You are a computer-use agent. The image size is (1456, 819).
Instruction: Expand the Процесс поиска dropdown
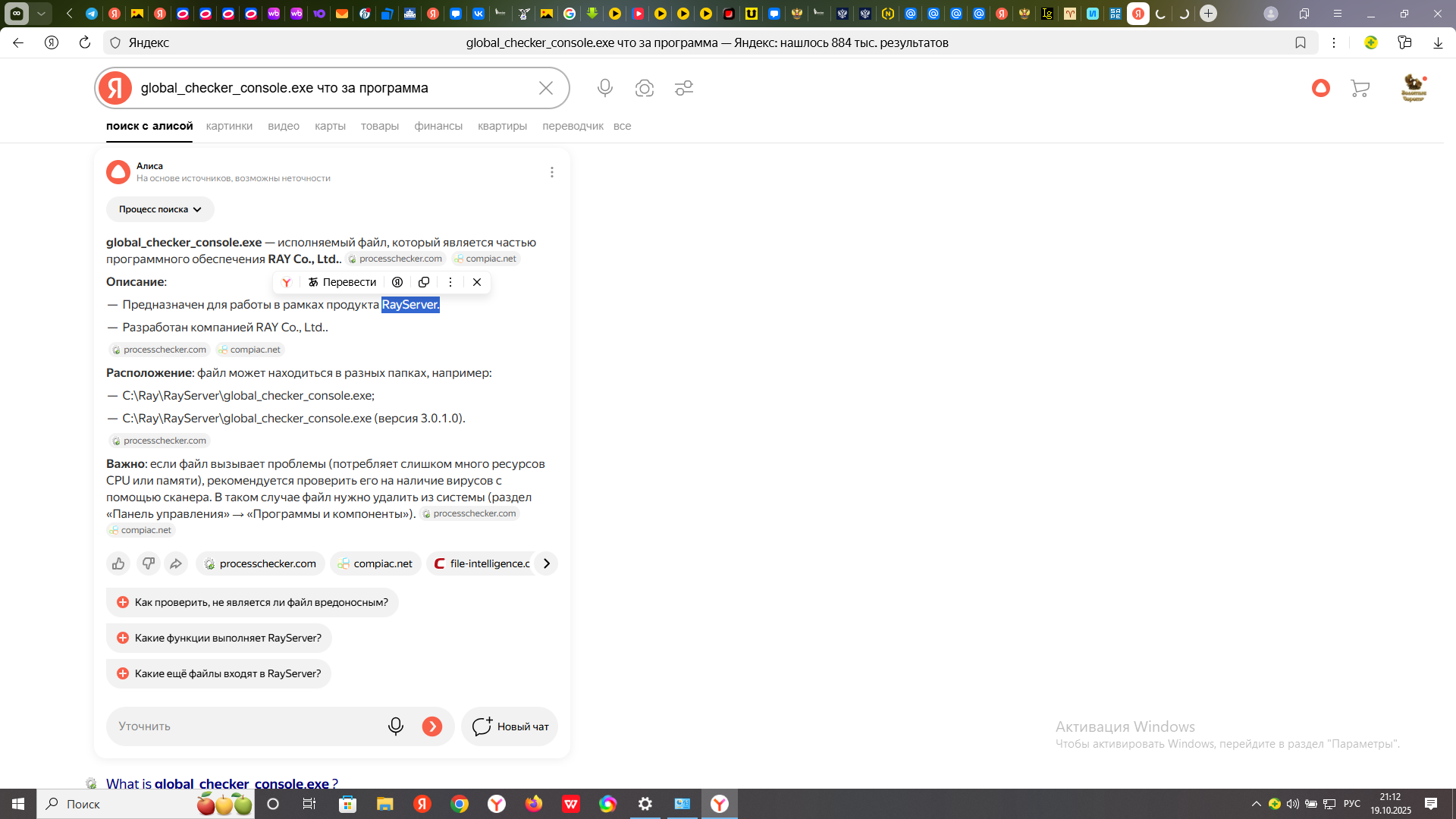tap(160, 209)
